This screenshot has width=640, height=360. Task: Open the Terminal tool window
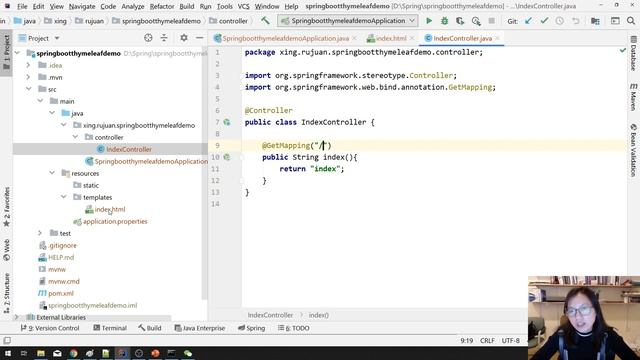(x=110, y=328)
